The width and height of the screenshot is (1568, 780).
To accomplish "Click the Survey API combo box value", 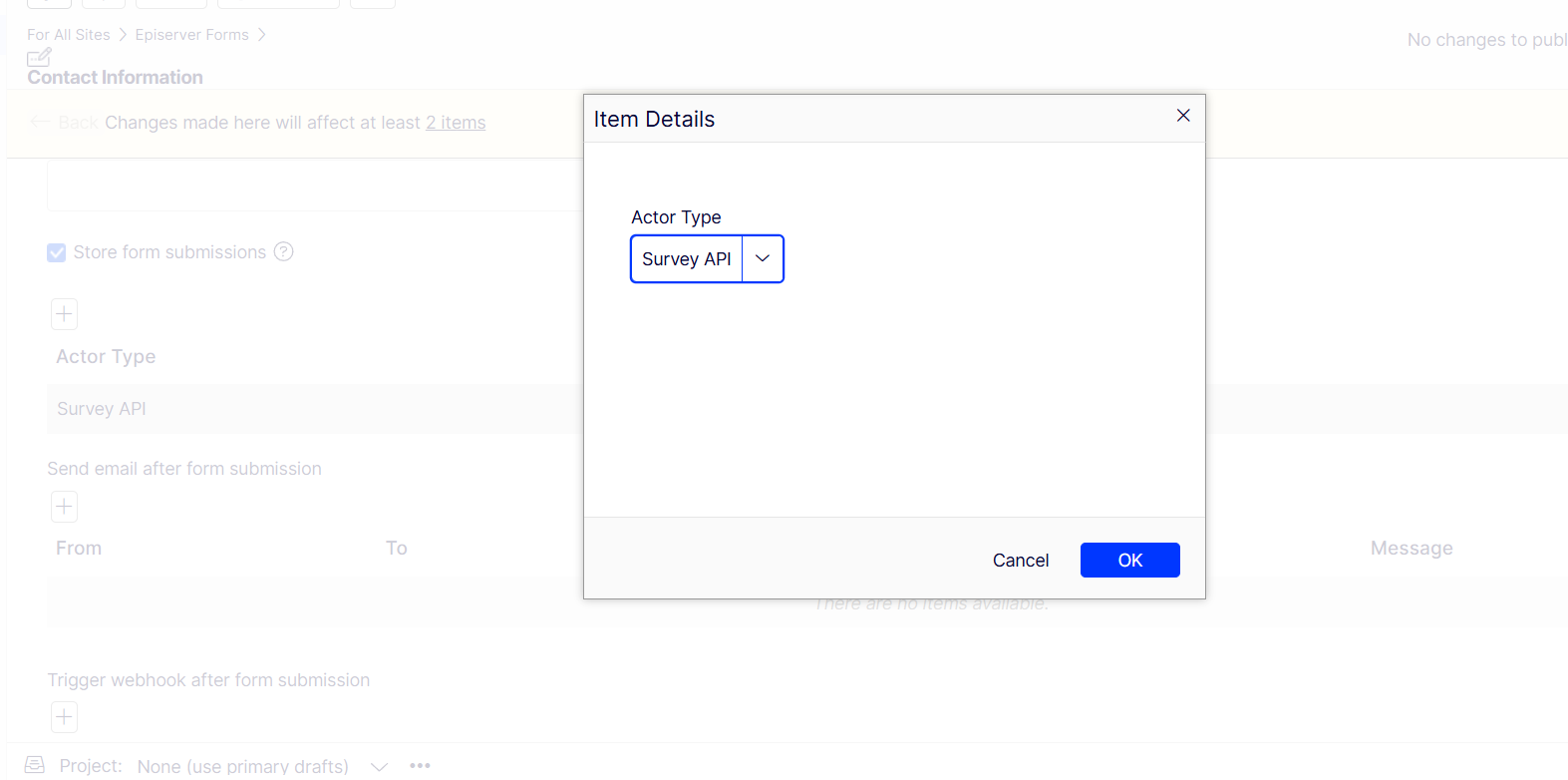I will [x=686, y=259].
